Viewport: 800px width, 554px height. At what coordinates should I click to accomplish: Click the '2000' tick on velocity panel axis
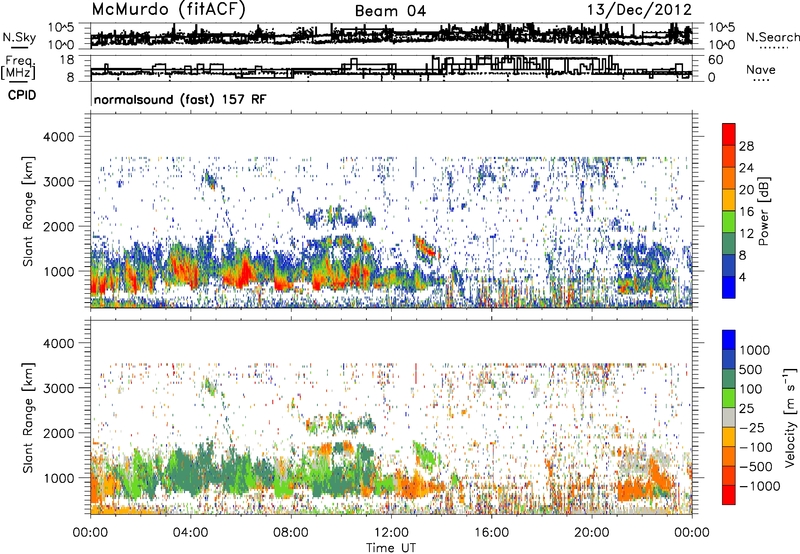click(59, 433)
